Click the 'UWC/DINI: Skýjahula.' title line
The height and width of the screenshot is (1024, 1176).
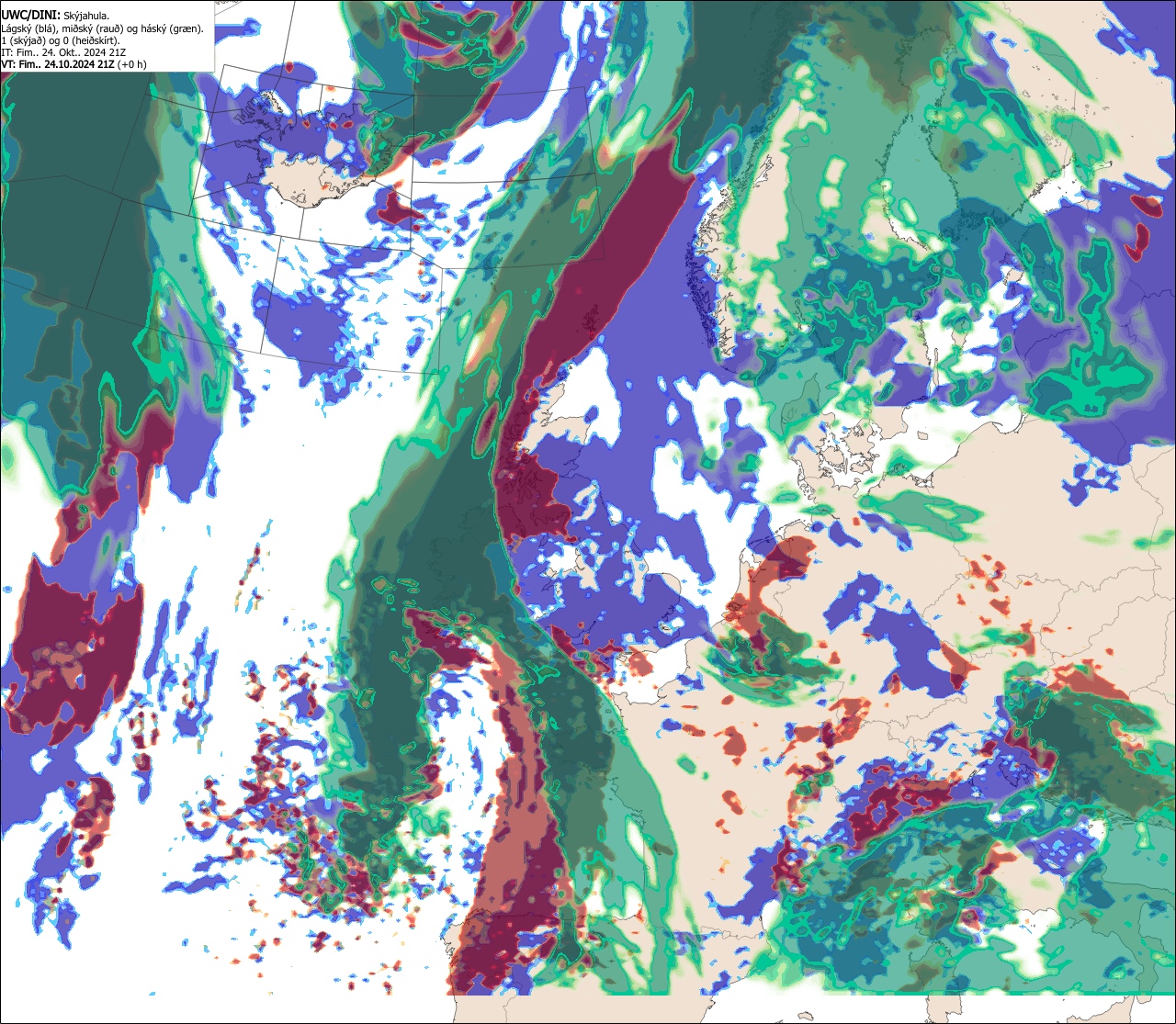pyautogui.click(x=56, y=15)
